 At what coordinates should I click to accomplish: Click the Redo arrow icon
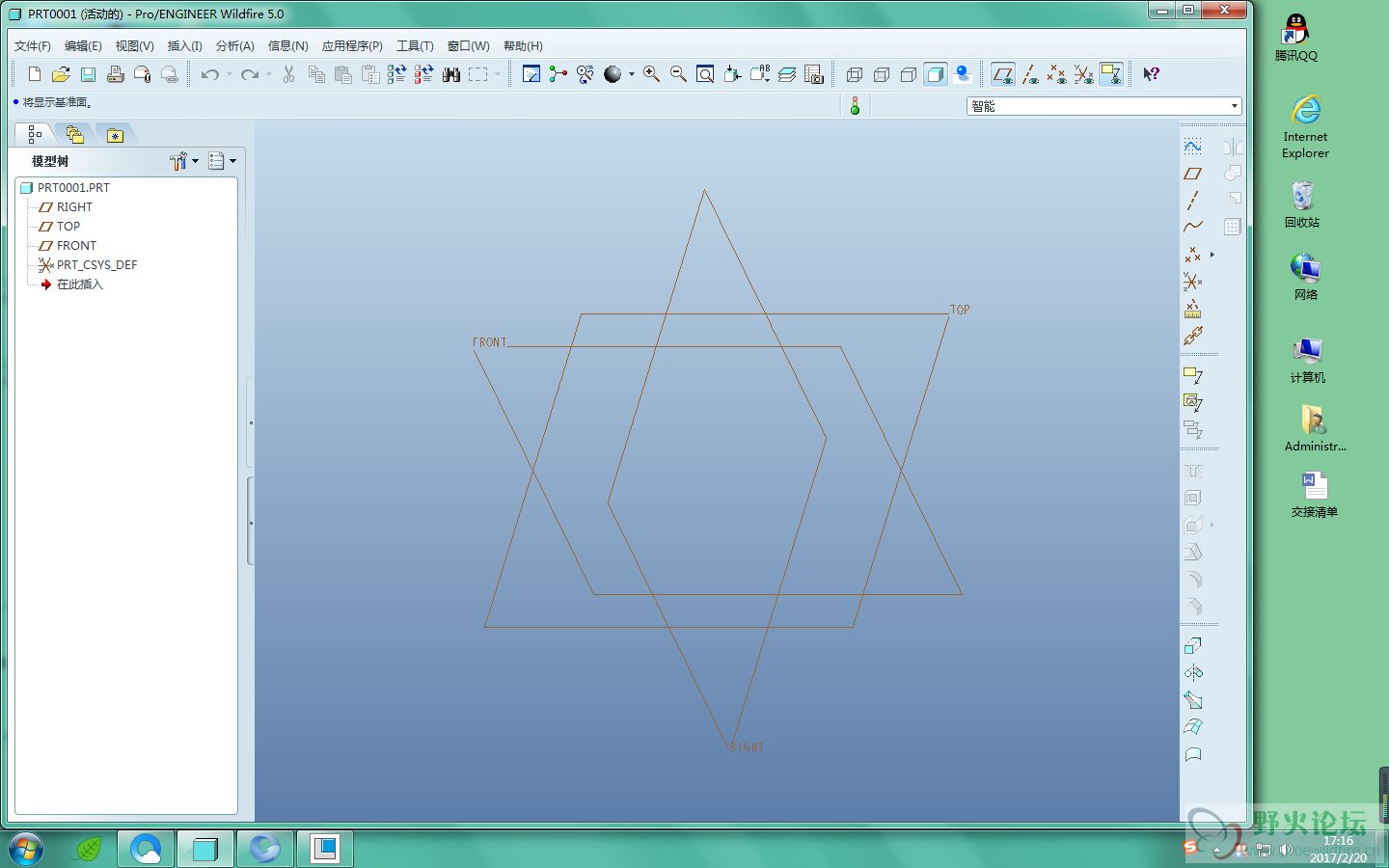click(x=250, y=74)
